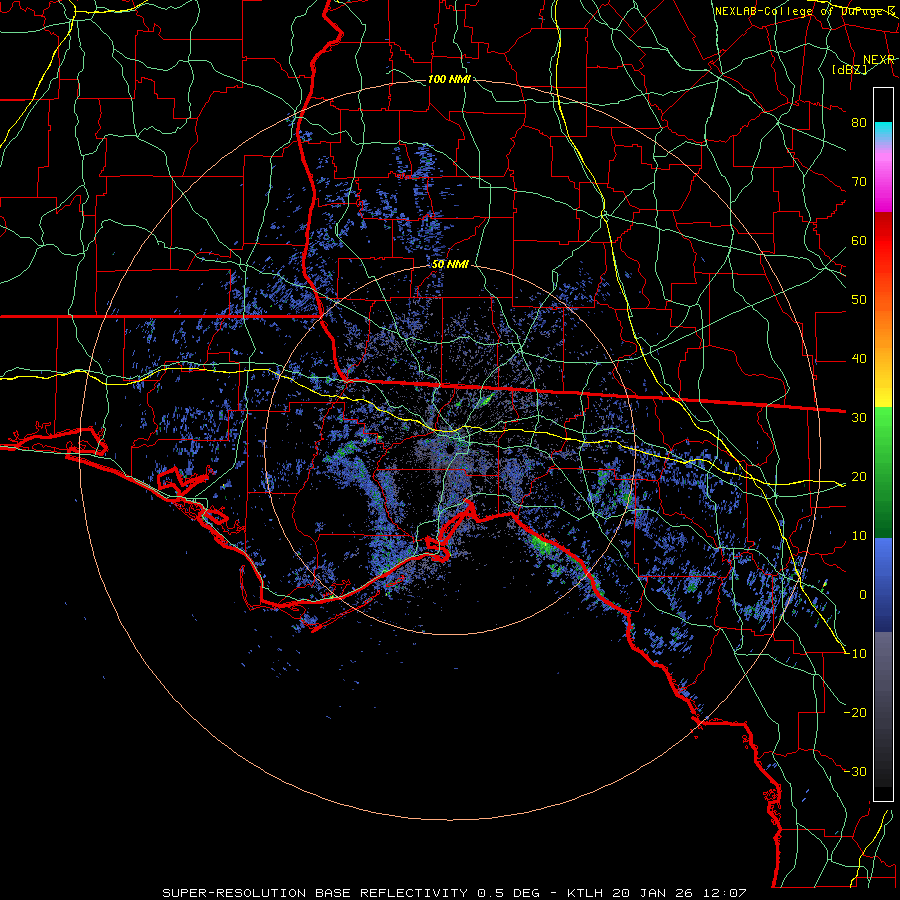Viewport: 900px width, 900px height.
Task: Click the 40 dBZ scale value
Action: pos(859,359)
